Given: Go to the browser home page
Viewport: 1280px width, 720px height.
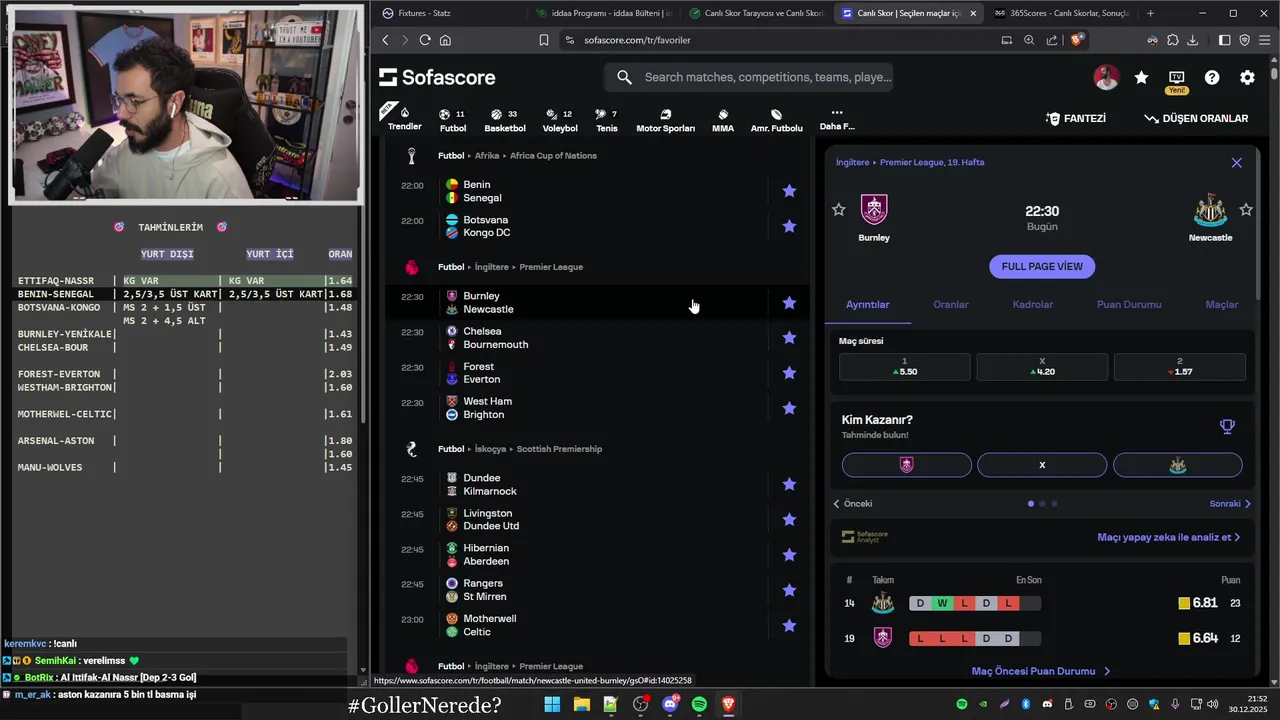Looking at the screenshot, I should (445, 40).
